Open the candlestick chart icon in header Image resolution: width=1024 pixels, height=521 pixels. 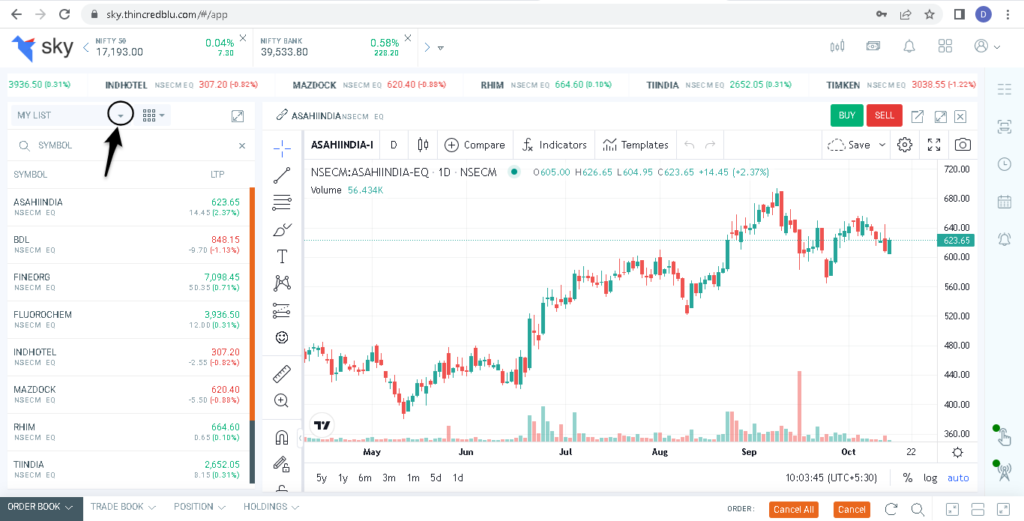tap(837, 46)
